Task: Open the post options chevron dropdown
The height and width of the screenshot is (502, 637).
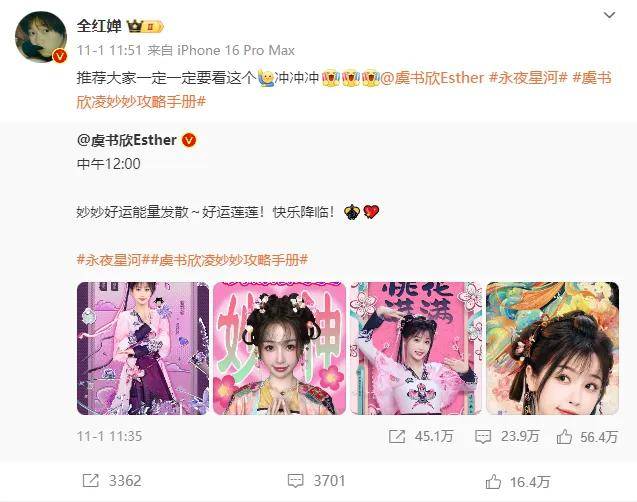Action: (x=609, y=15)
